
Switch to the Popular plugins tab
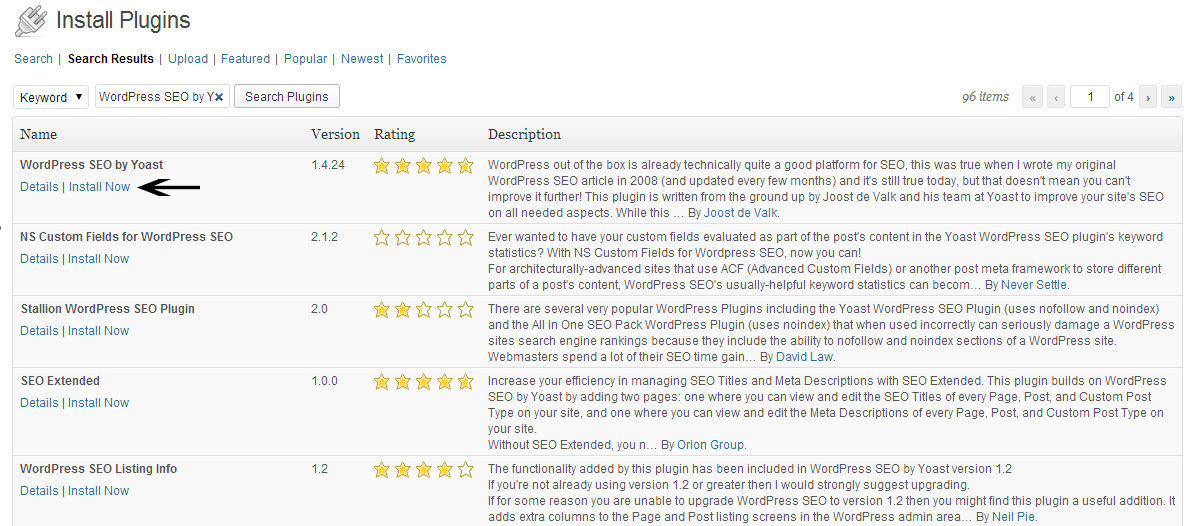click(306, 59)
